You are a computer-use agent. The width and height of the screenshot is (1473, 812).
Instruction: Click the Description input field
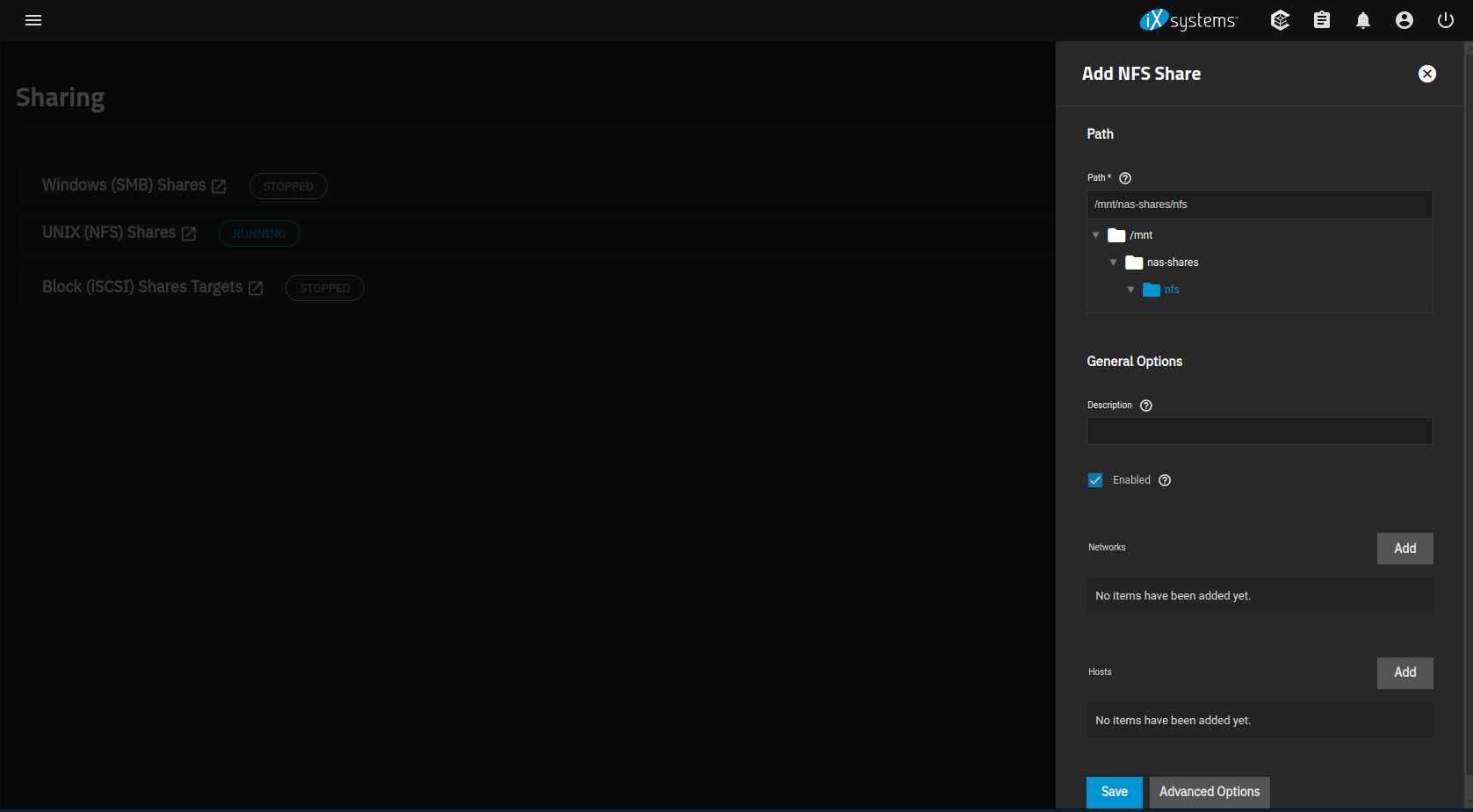[x=1259, y=431]
